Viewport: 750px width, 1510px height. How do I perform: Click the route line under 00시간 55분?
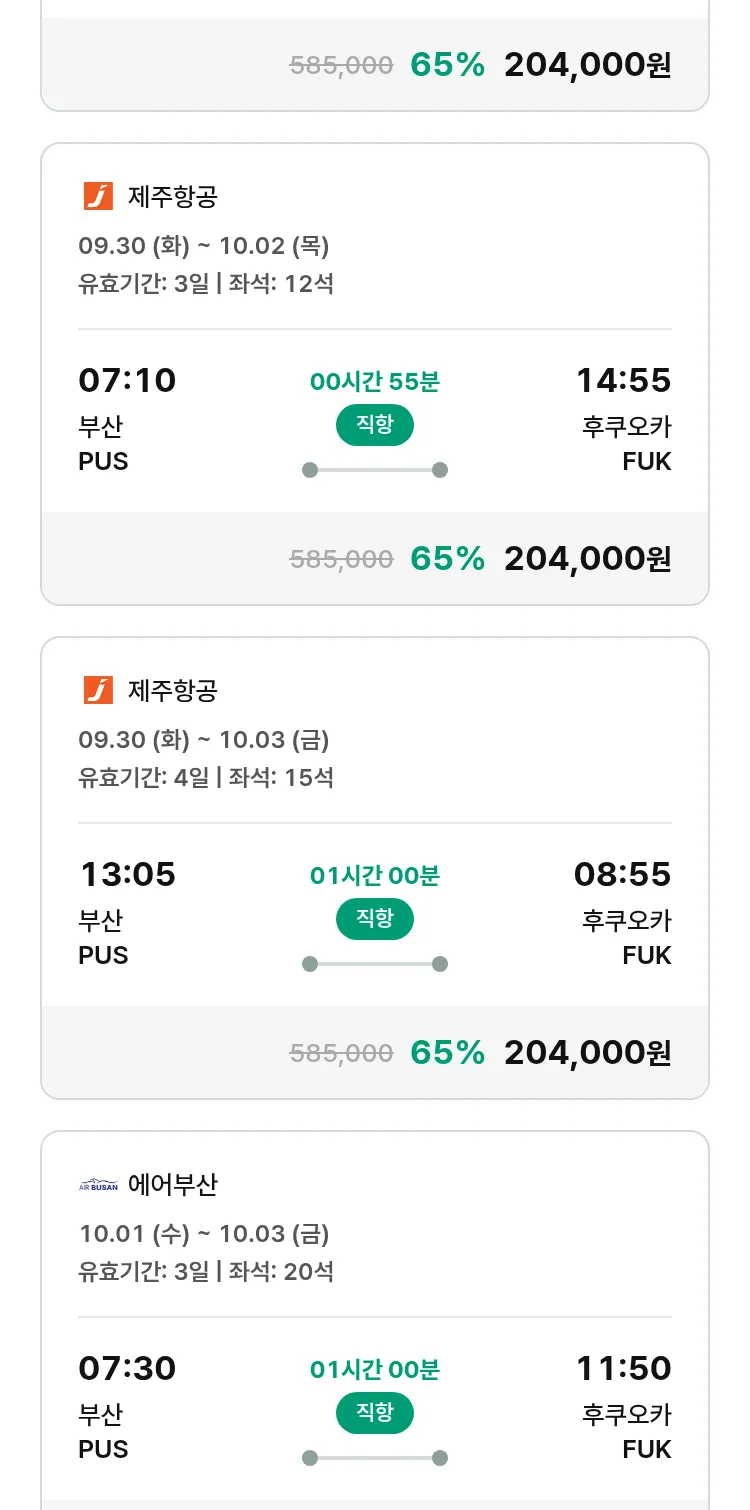coord(375,470)
